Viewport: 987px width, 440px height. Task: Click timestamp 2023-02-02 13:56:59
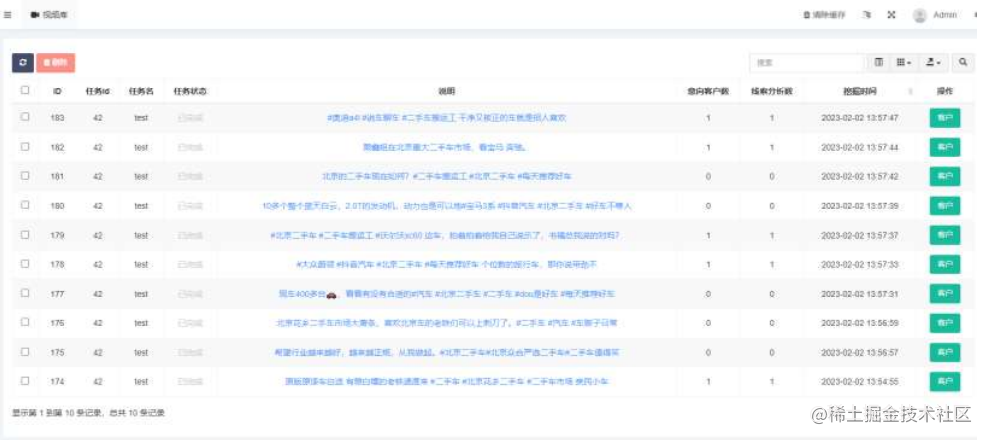pyautogui.click(x=859, y=323)
